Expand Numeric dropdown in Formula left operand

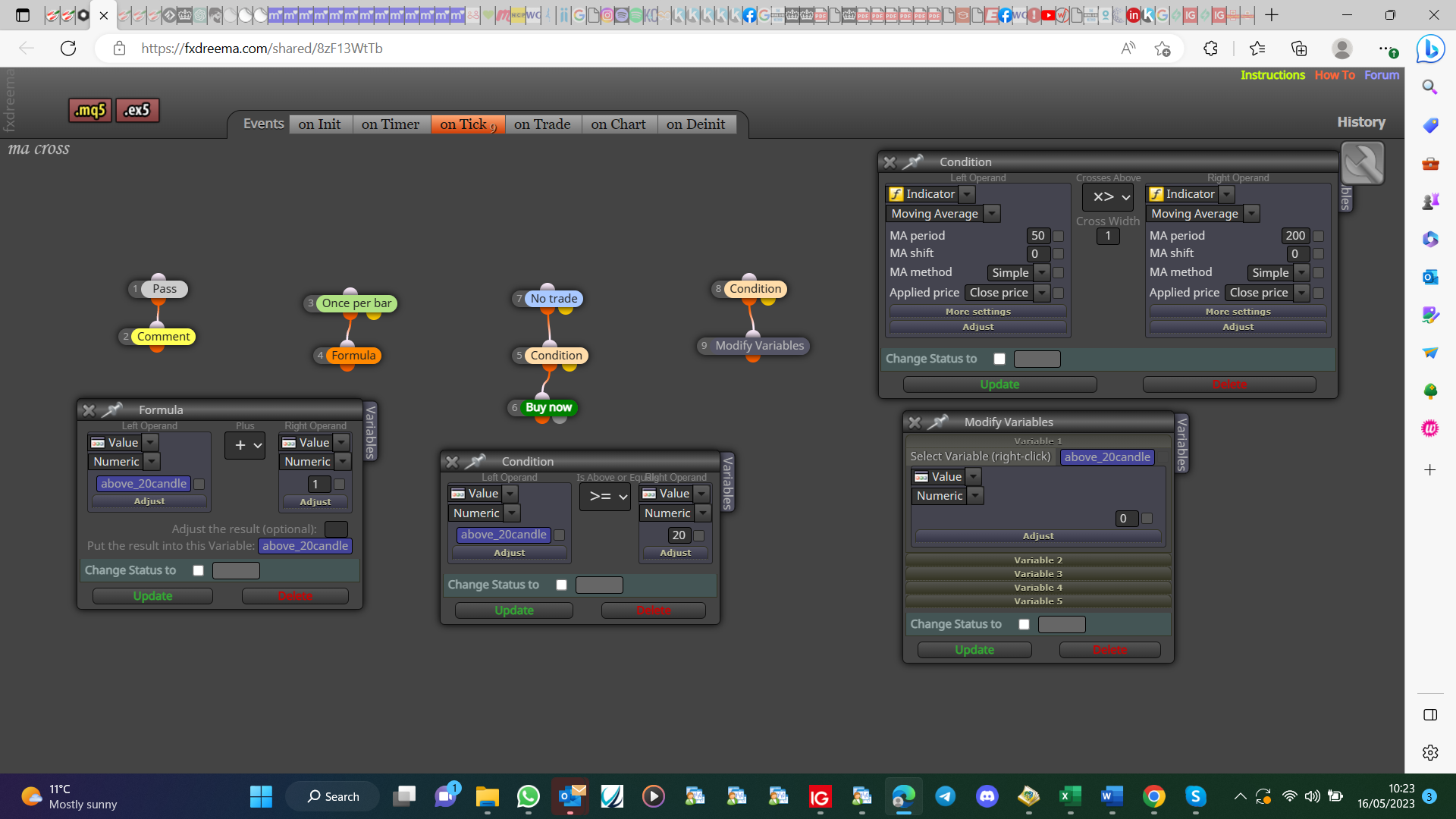(x=152, y=462)
